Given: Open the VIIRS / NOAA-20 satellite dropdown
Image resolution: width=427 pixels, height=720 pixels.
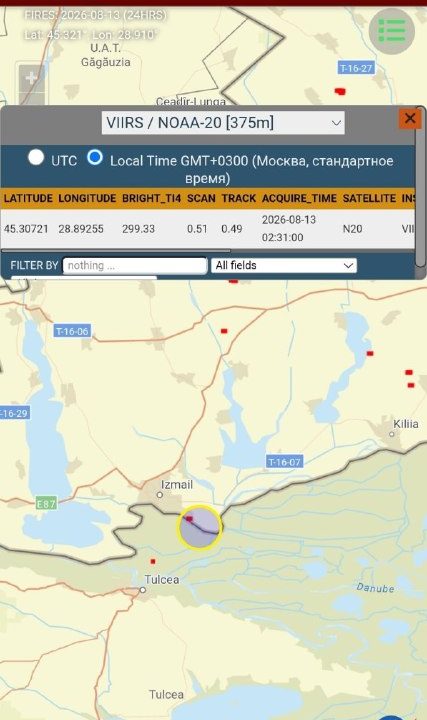Looking at the screenshot, I should (x=223, y=123).
